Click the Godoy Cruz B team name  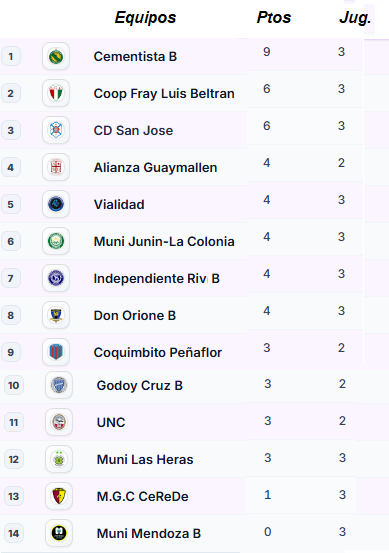[140, 385]
